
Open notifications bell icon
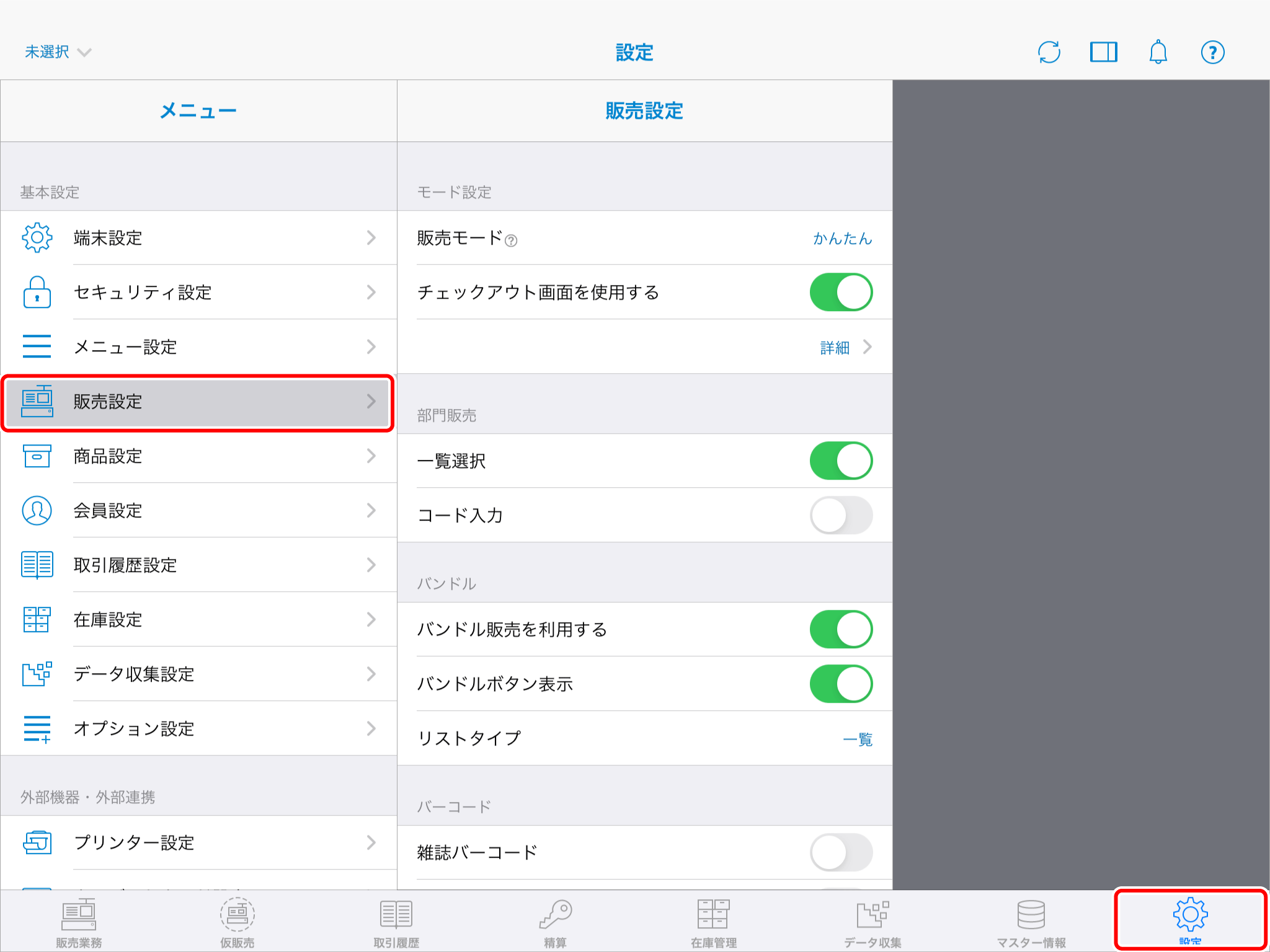coord(1158,52)
